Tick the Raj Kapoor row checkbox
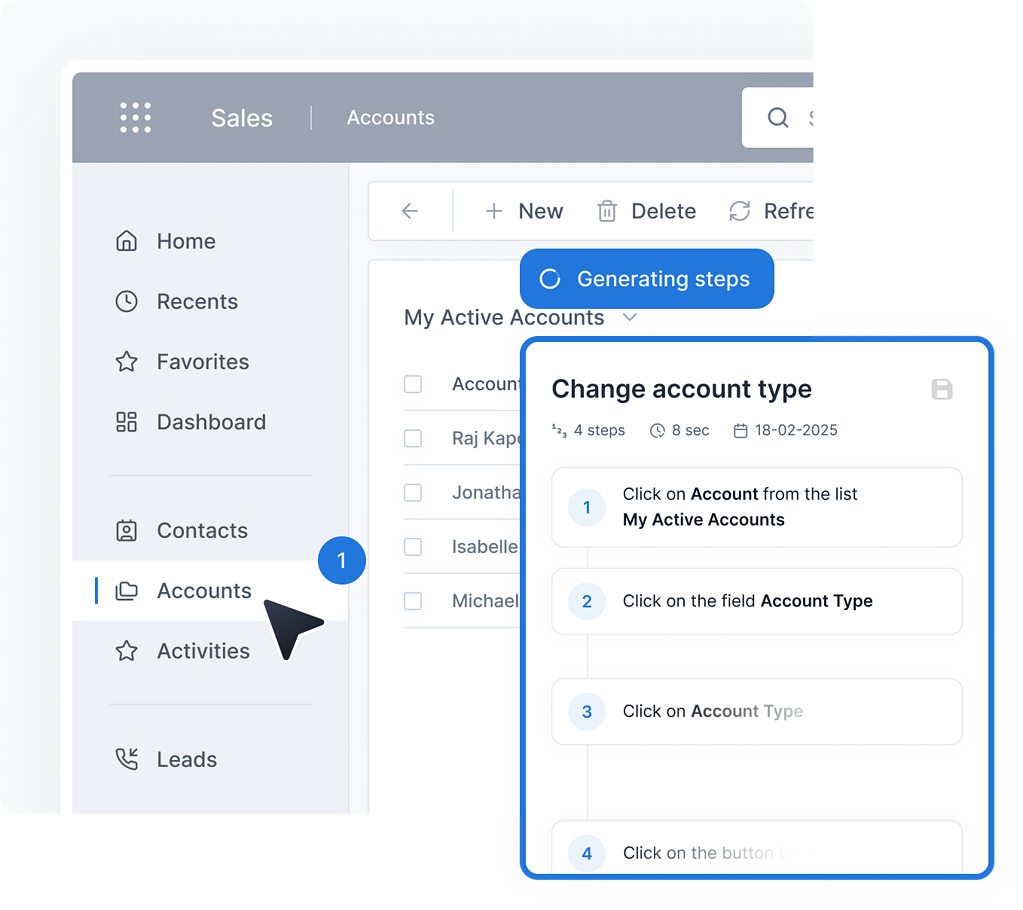This screenshot has width=1023, height=910. tap(413, 438)
